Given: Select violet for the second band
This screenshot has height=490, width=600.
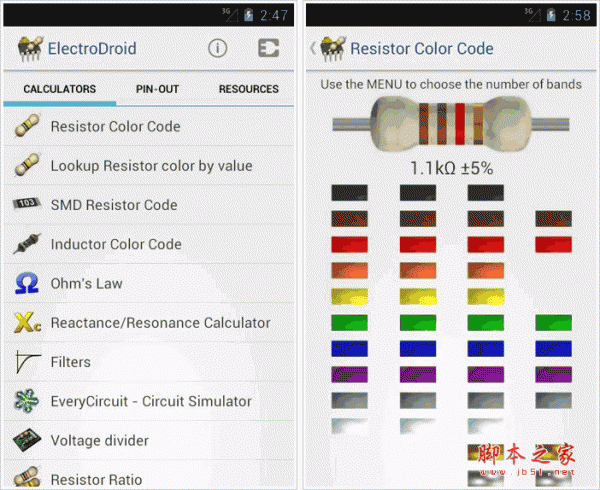Looking at the screenshot, I should [418, 374].
